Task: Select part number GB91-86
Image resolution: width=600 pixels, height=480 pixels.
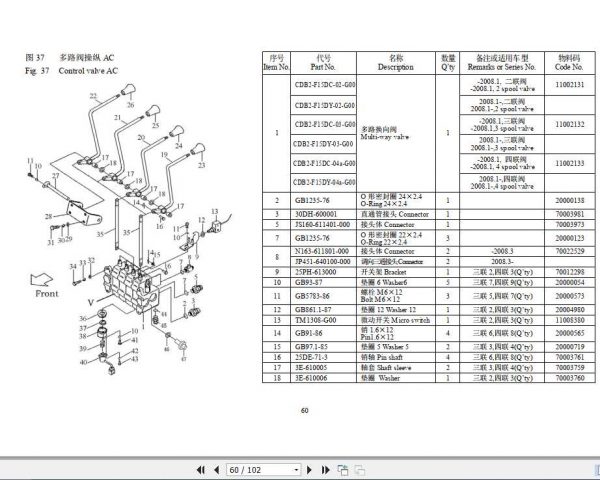Action: pyautogui.click(x=308, y=333)
